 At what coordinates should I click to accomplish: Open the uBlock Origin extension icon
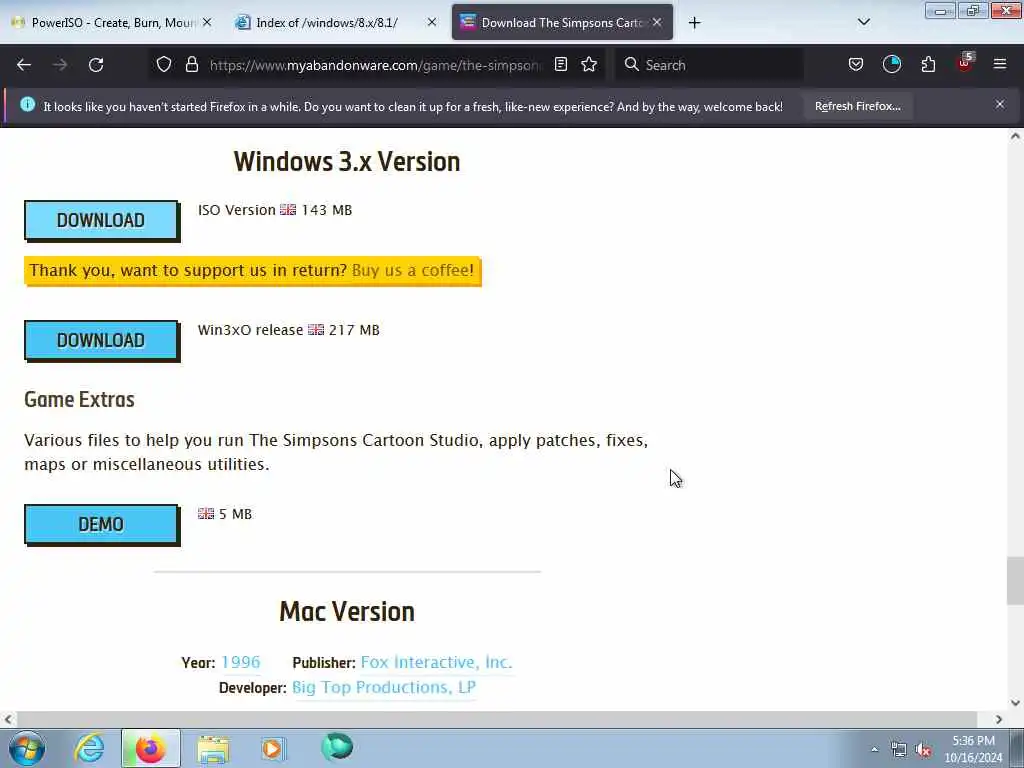(965, 63)
